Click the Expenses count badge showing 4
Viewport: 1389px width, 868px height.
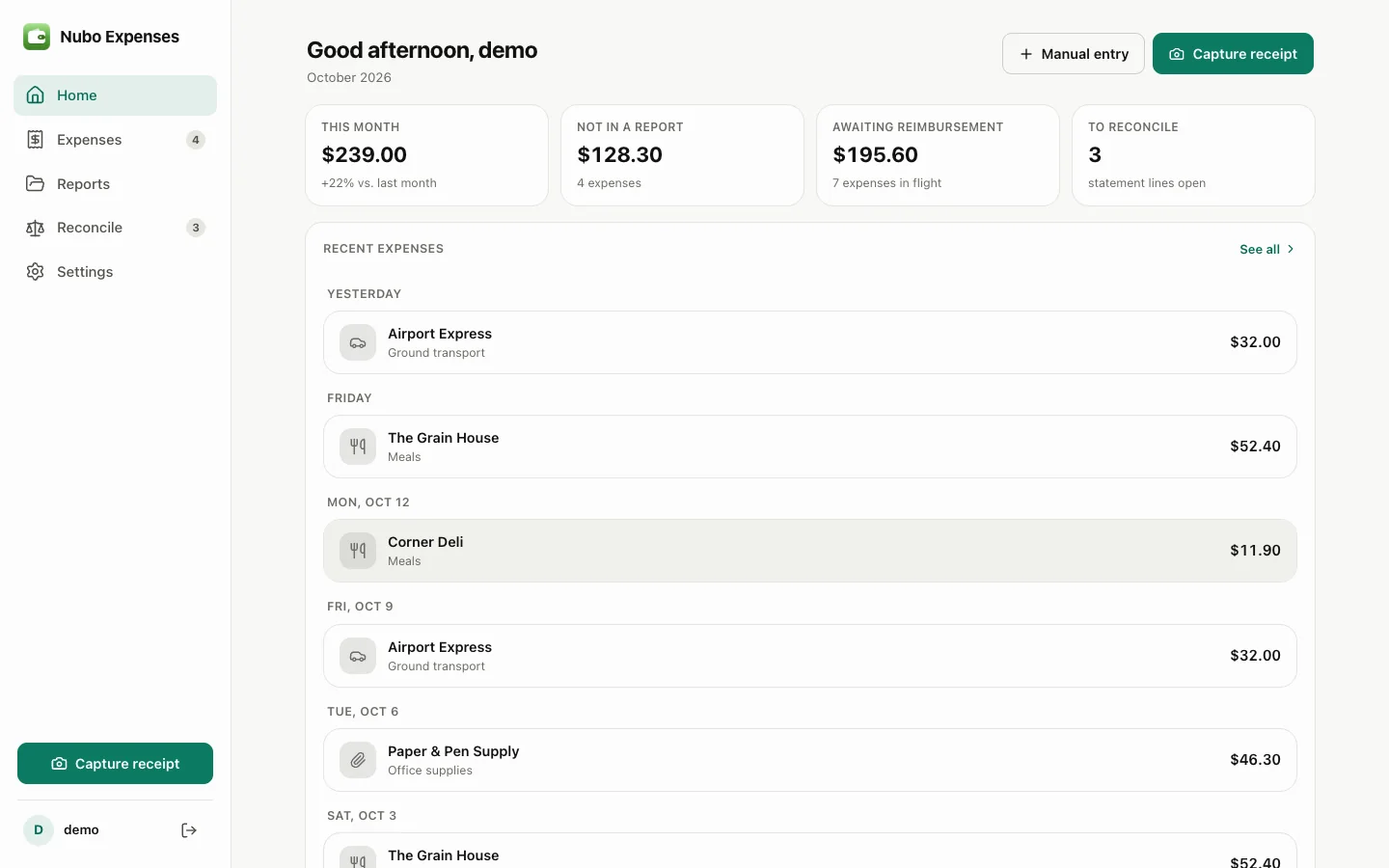[x=196, y=140]
